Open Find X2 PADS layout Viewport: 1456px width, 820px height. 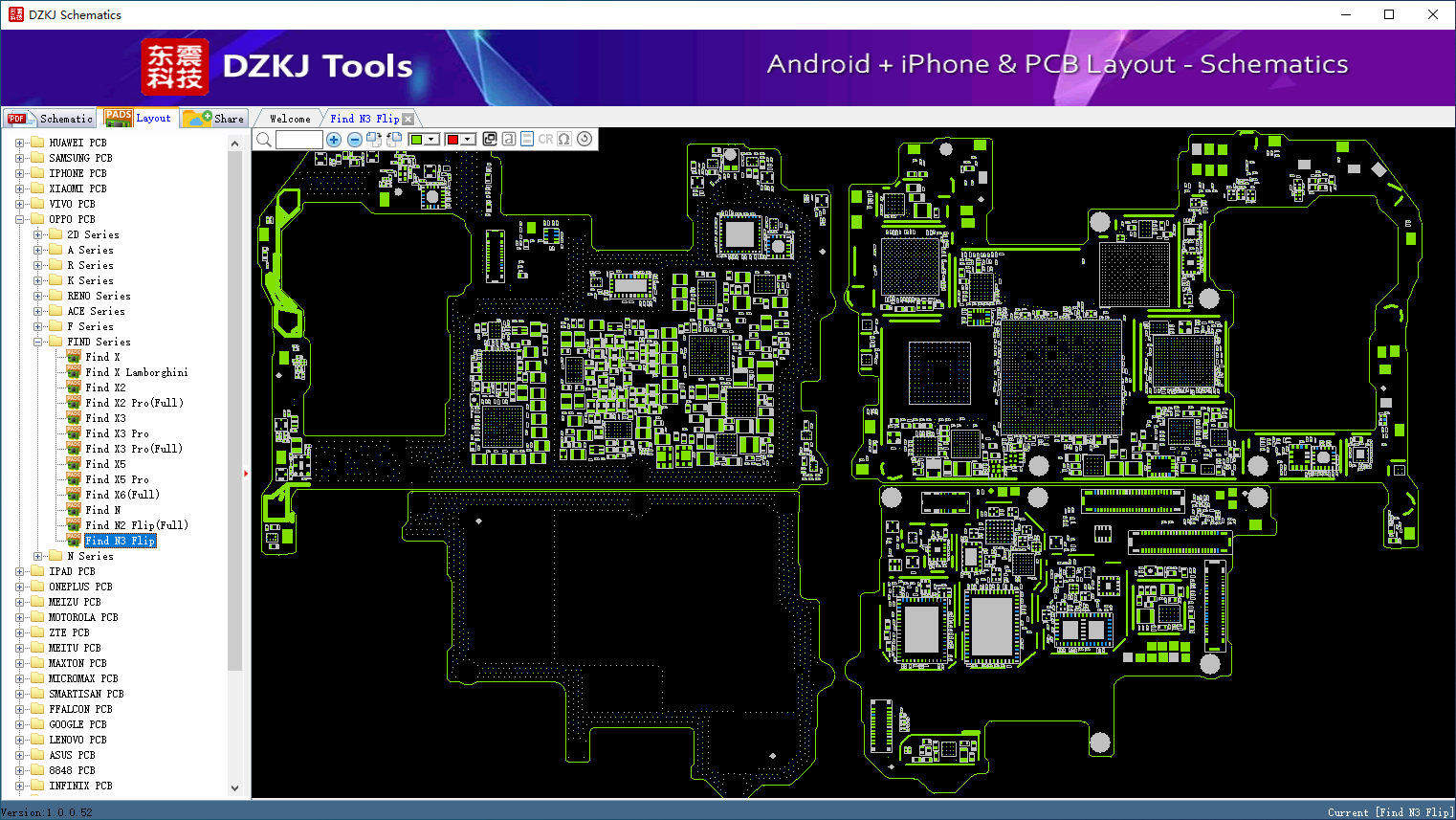pyautogui.click(x=105, y=388)
